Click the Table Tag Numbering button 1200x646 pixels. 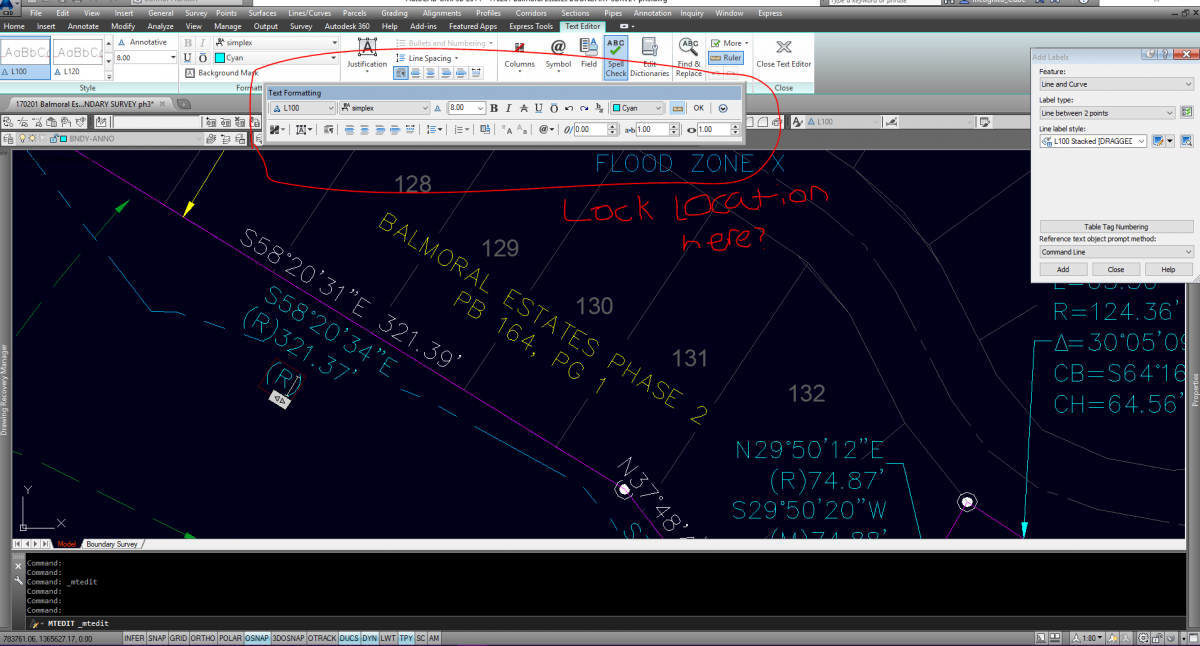(x=1116, y=227)
